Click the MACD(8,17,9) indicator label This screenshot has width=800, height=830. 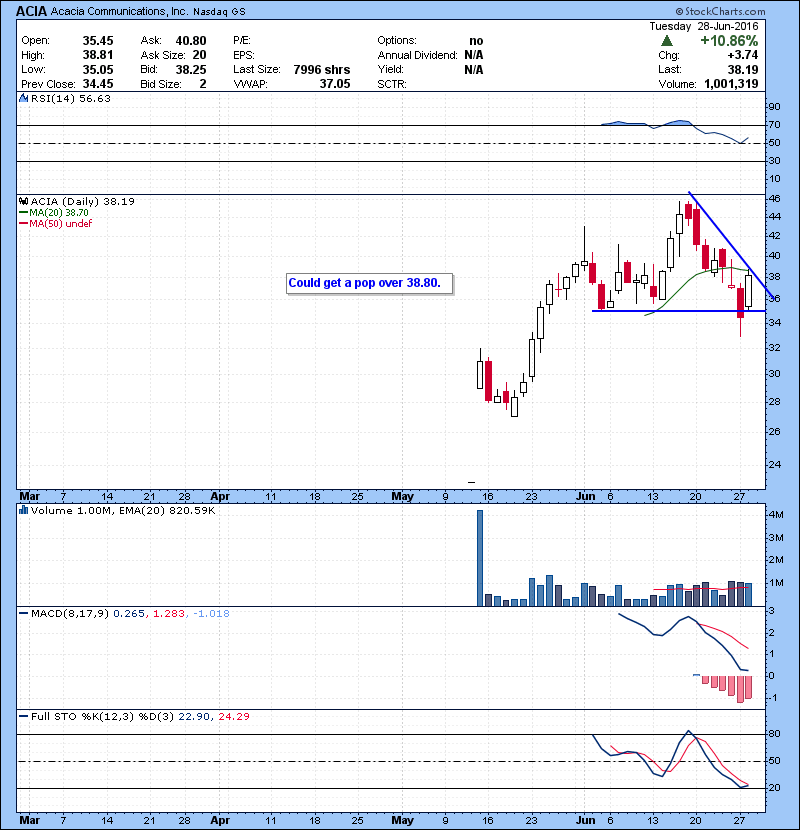(70, 614)
